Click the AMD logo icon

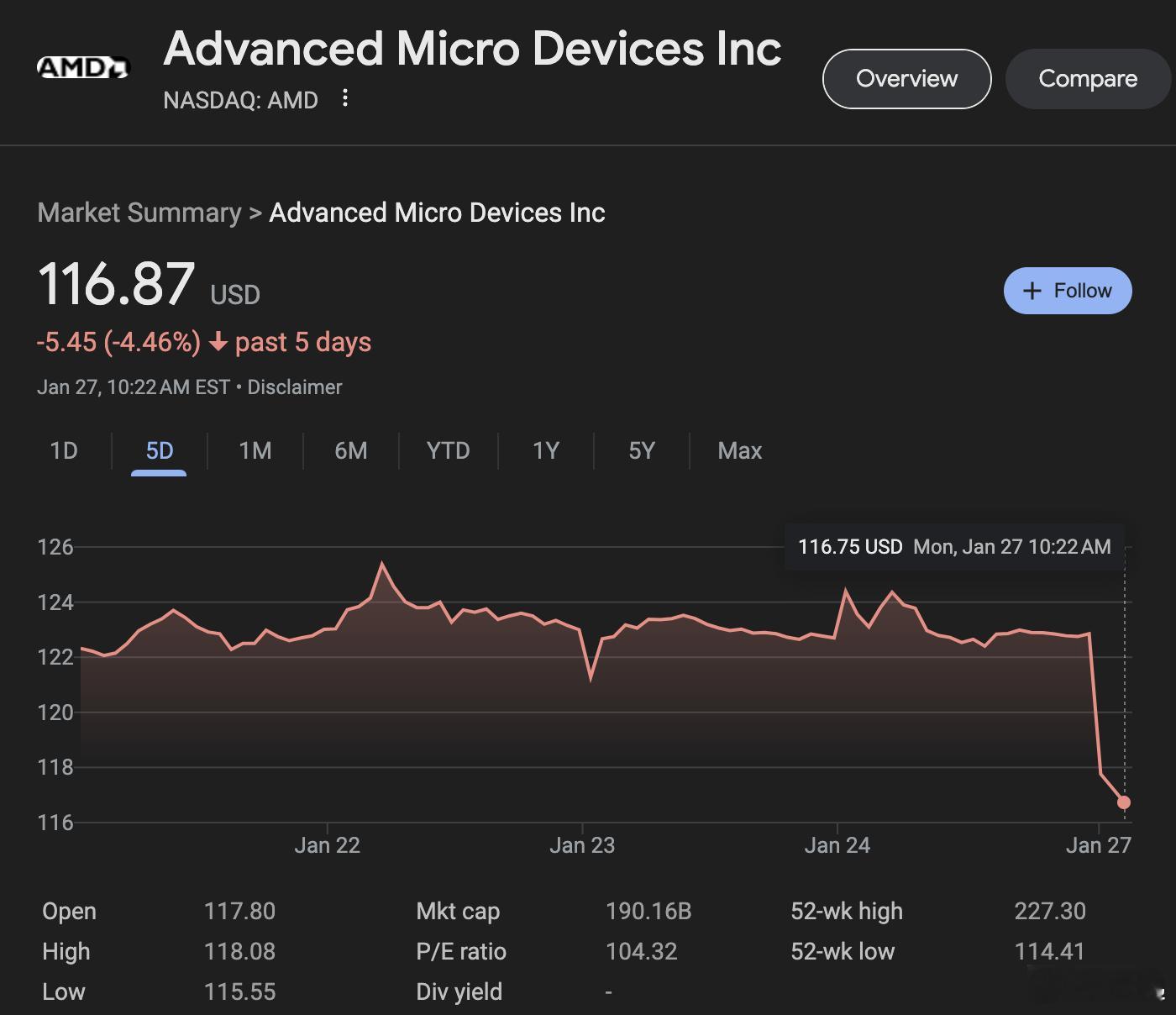click(83, 67)
